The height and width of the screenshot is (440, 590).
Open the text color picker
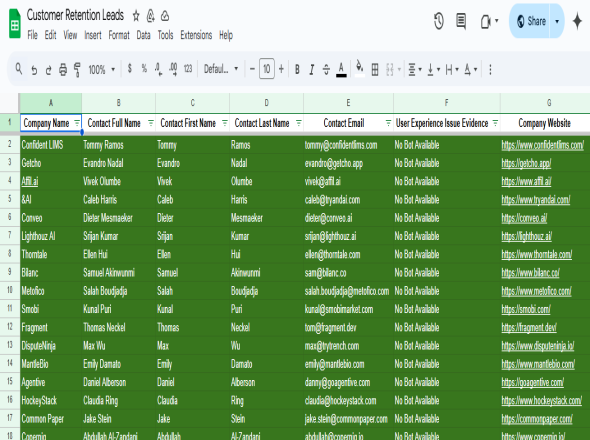pyautogui.click(x=341, y=70)
